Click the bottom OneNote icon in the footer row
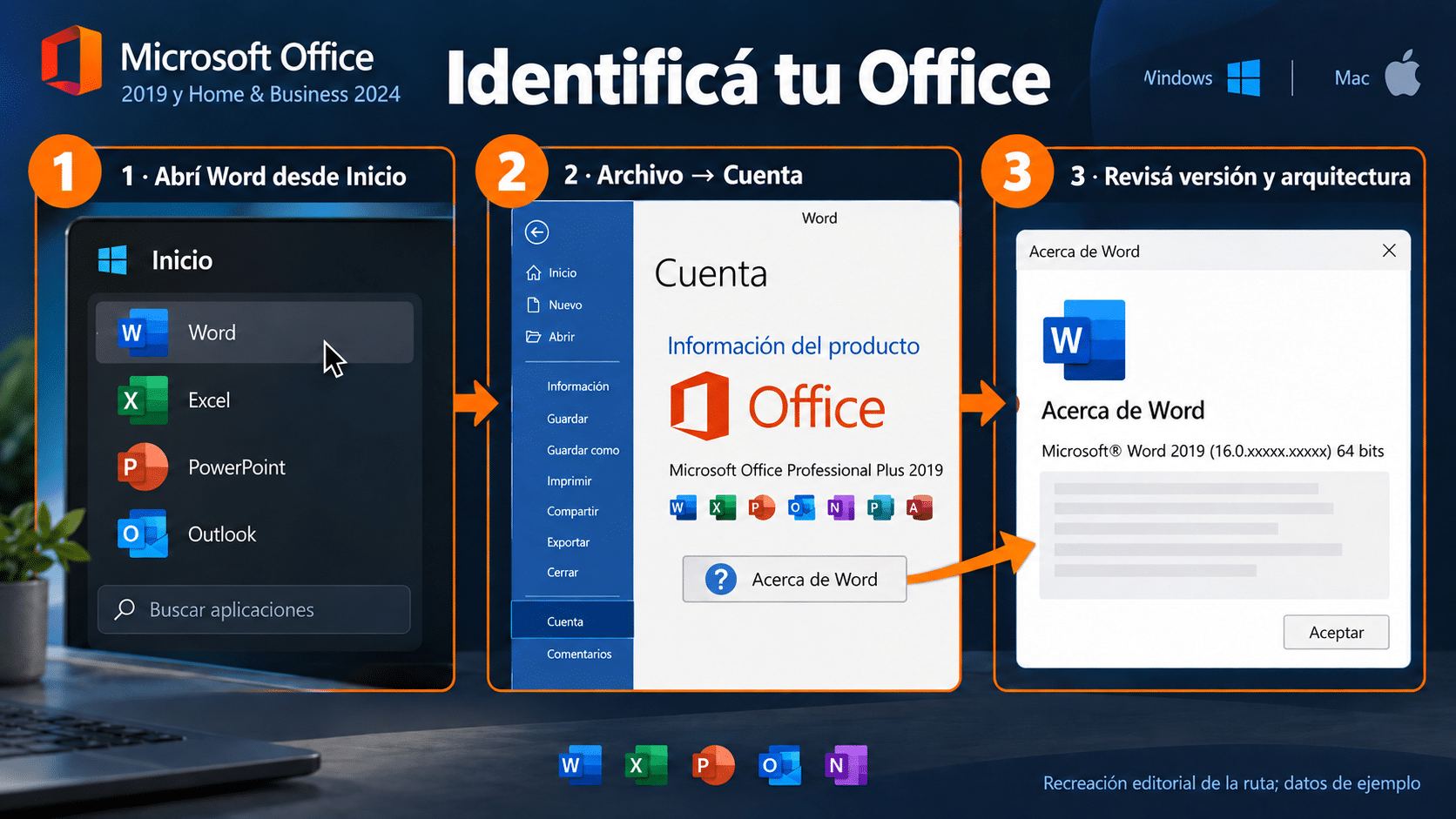The width and height of the screenshot is (1456, 819). pyautogui.click(x=846, y=765)
